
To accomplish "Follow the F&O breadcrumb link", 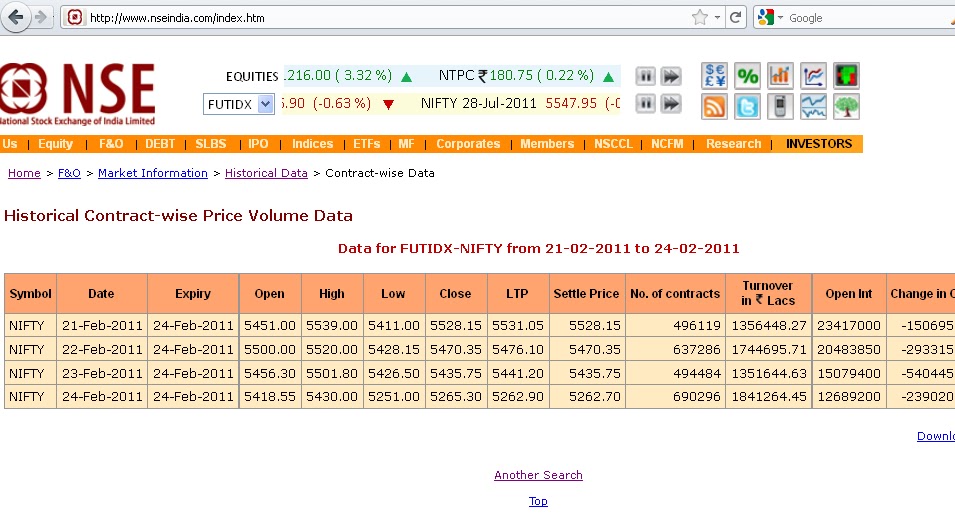I will [x=69, y=173].
